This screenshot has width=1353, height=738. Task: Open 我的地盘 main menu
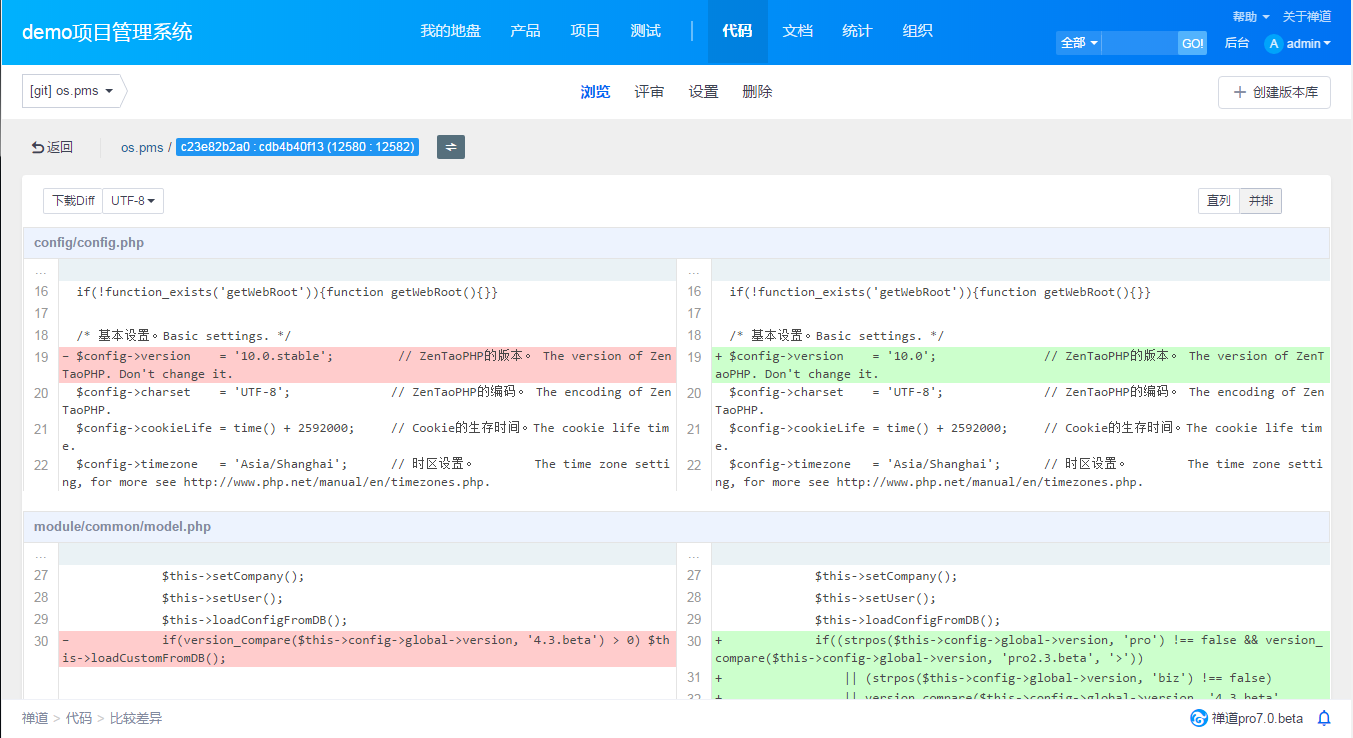(450, 31)
